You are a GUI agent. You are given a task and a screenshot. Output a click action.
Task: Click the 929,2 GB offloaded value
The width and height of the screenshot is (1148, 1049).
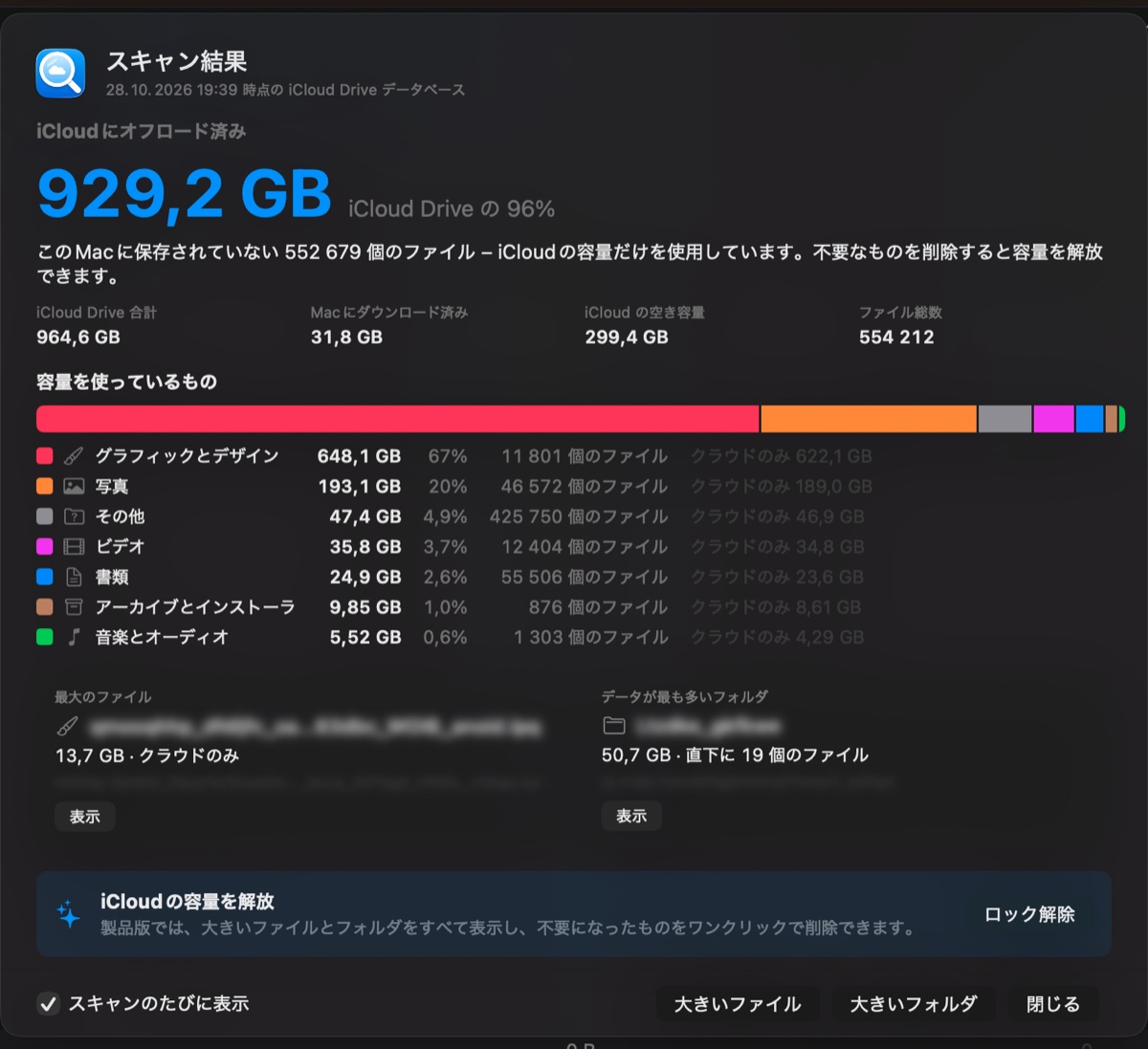pyautogui.click(x=185, y=194)
